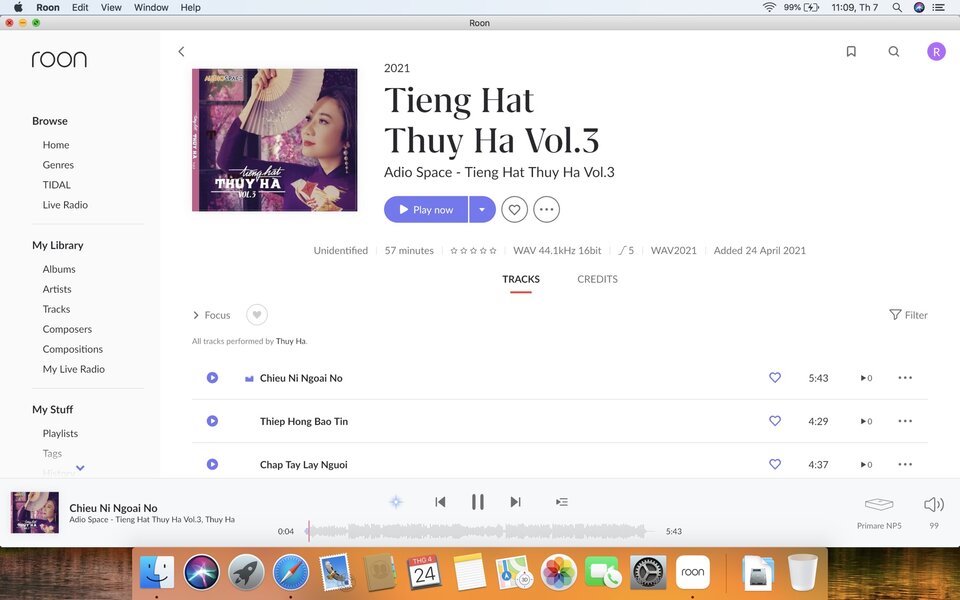This screenshot has height=600, width=960.
Task: Open the purple R profile avatar
Action: 936,51
